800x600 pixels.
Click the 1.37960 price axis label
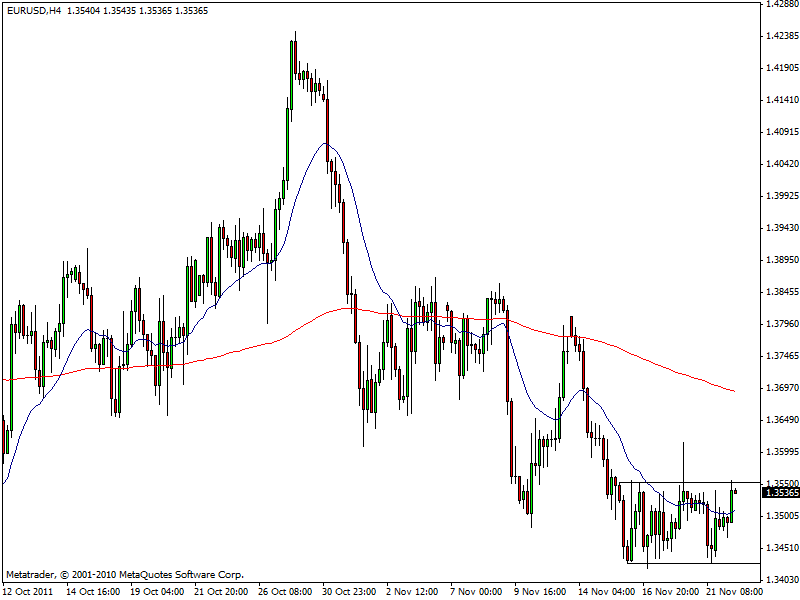pyautogui.click(x=781, y=324)
